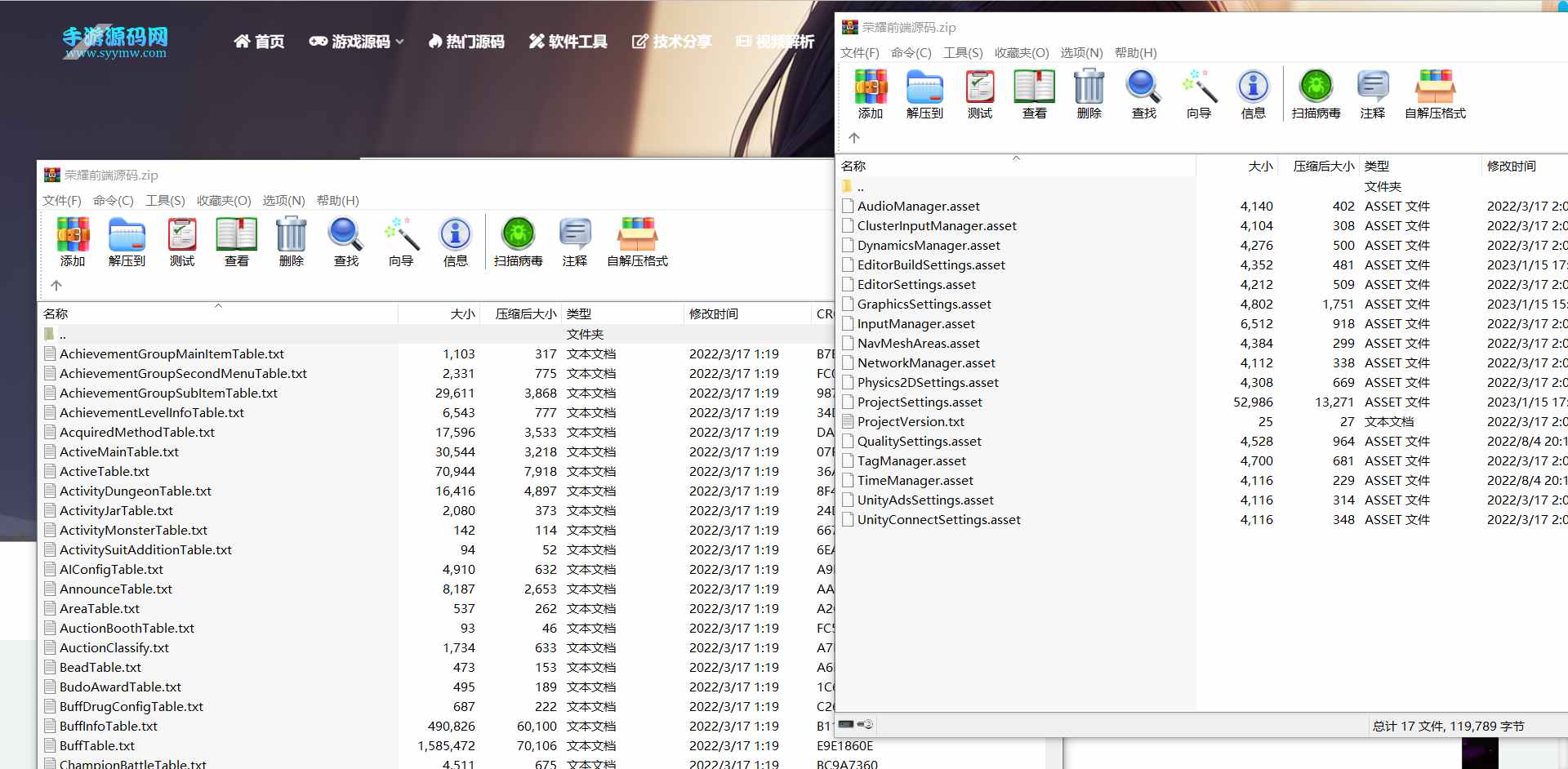Expand the 游戏源码 dropdown in website nav

357,42
